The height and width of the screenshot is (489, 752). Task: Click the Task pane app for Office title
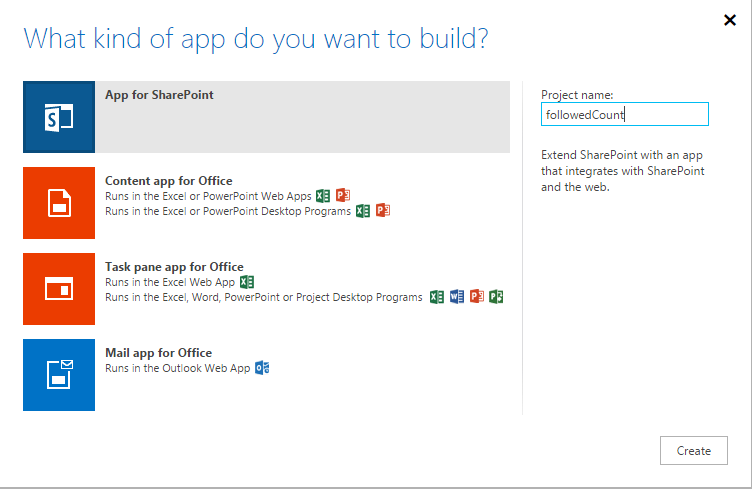pos(174,267)
